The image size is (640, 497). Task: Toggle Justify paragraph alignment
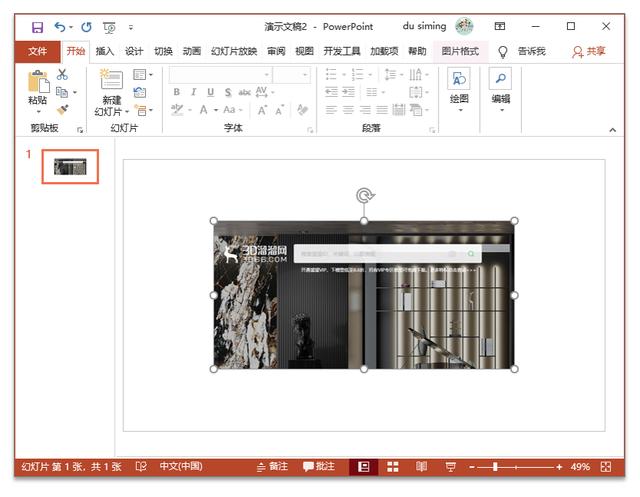click(x=382, y=109)
